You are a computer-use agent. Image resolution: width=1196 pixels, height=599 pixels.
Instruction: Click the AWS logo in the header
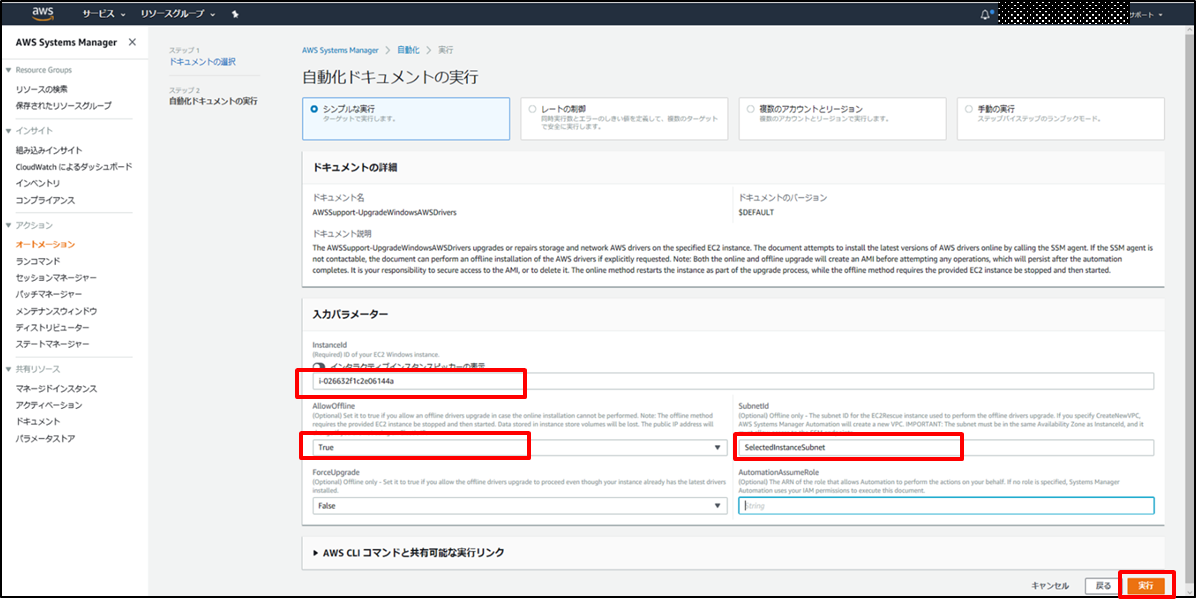[x=42, y=14]
